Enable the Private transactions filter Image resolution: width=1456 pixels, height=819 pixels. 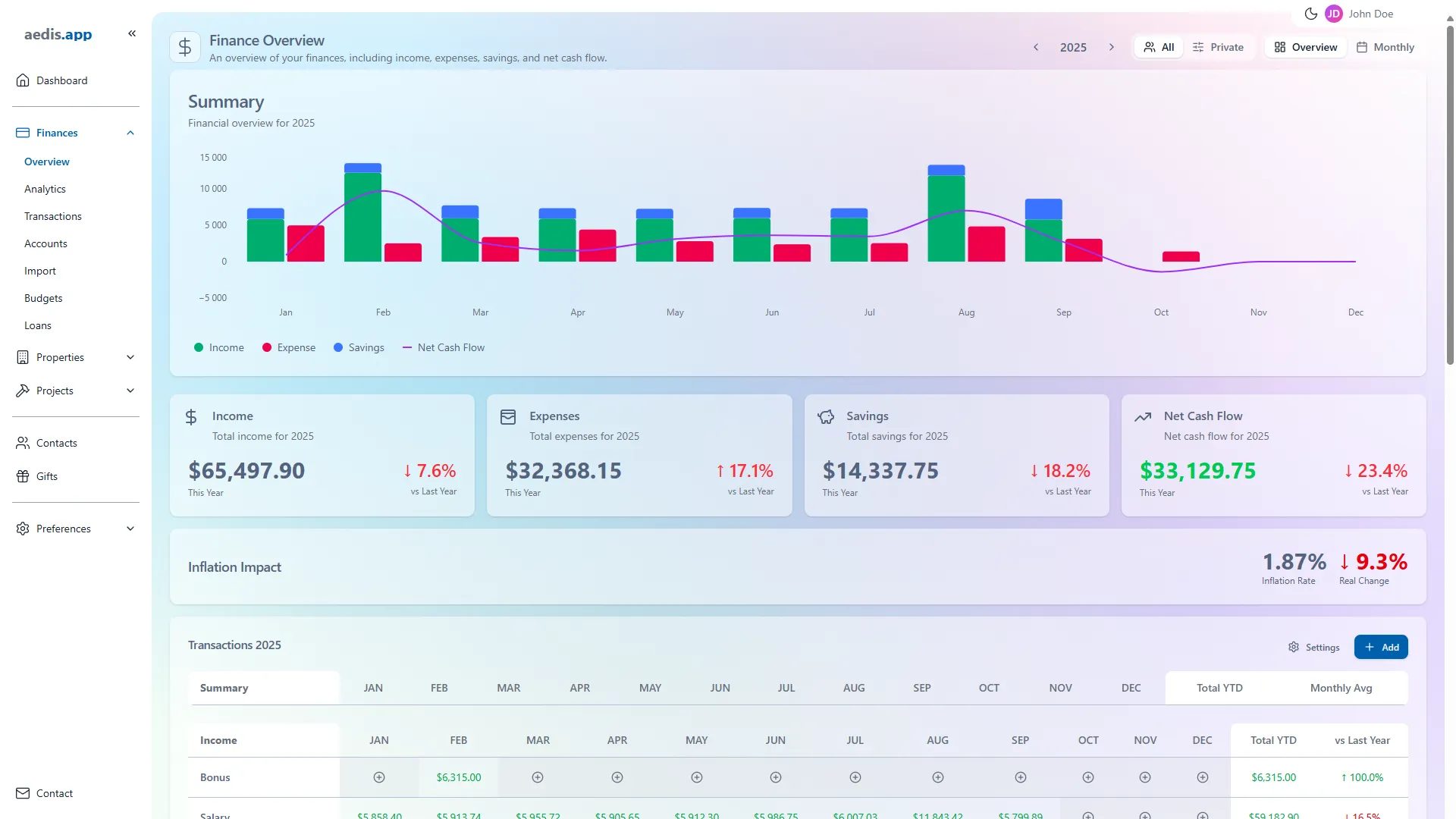1219,47
